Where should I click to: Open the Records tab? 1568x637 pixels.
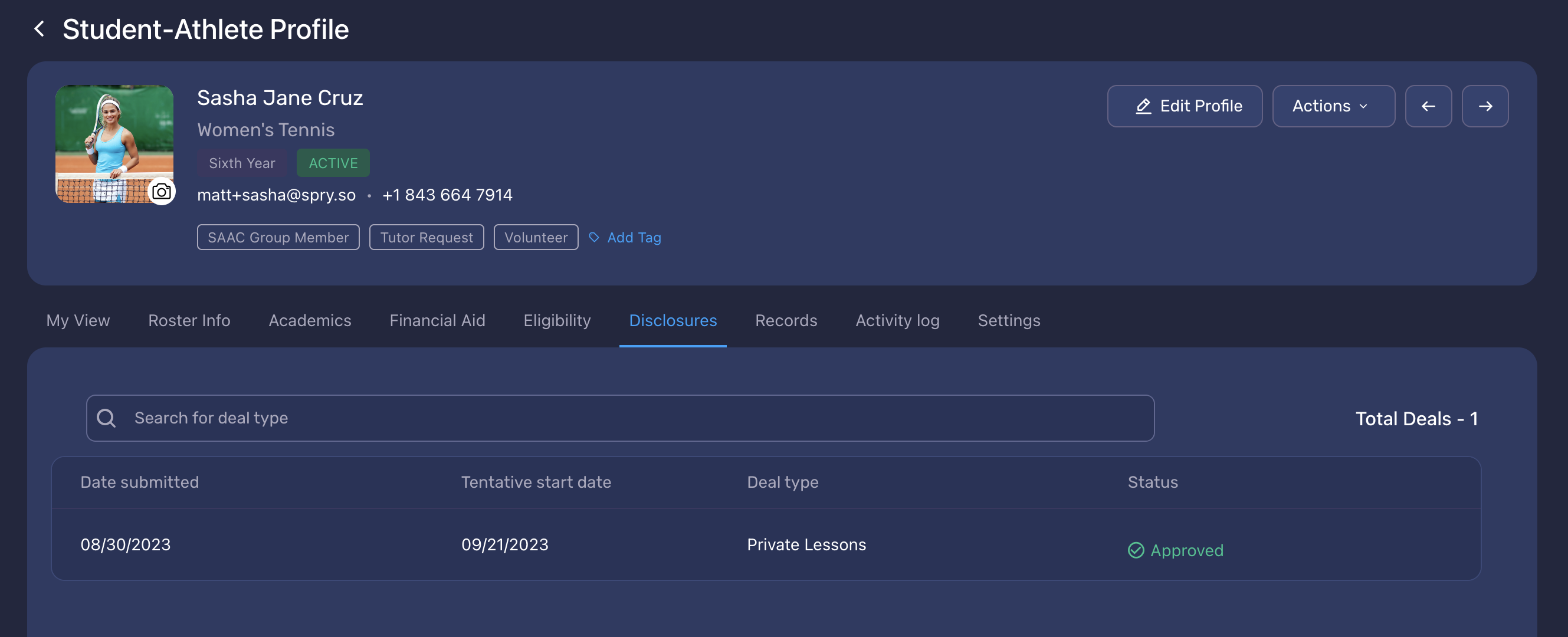[786, 320]
